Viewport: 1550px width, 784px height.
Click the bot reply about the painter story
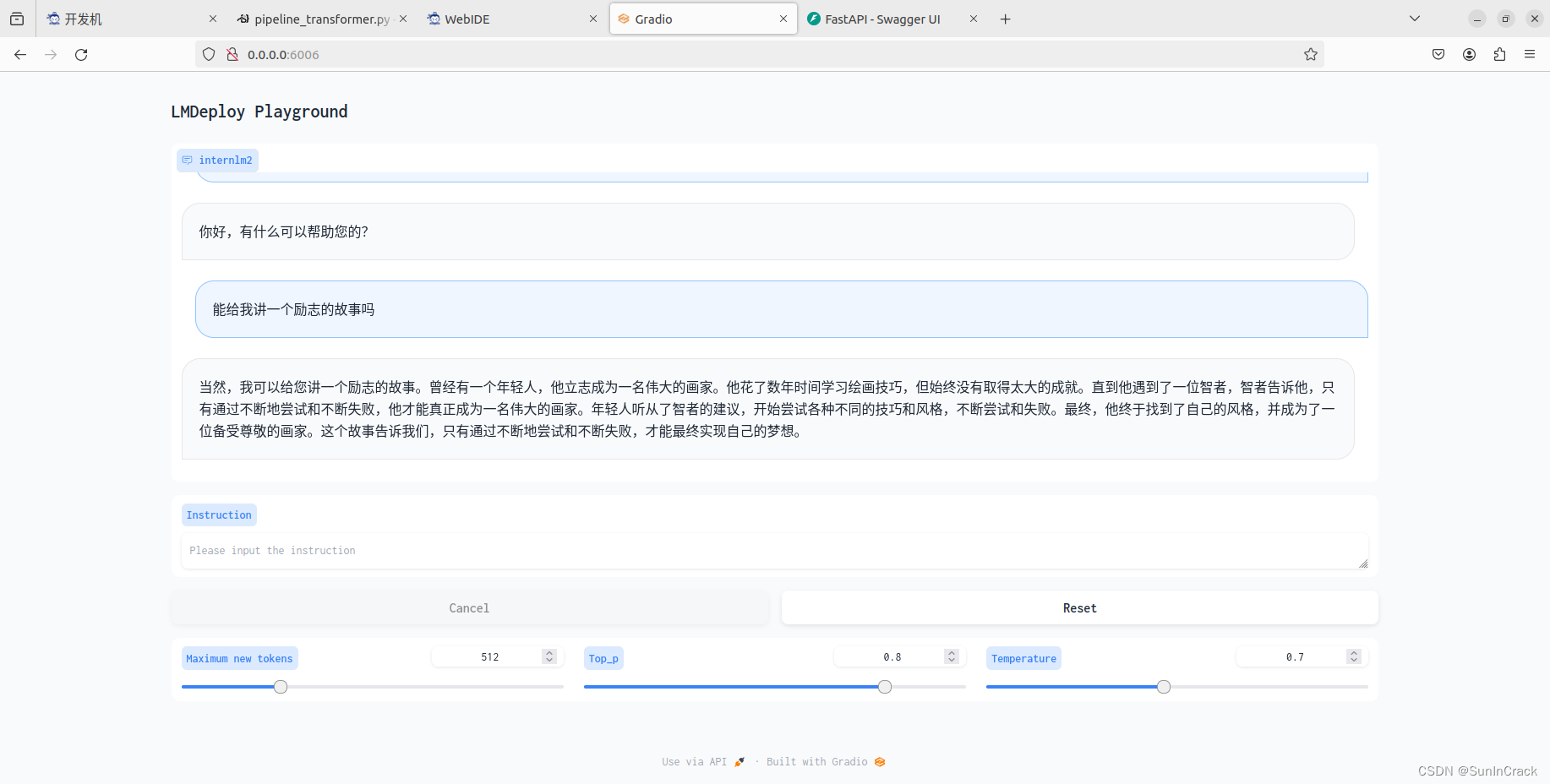pyautogui.click(x=767, y=409)
